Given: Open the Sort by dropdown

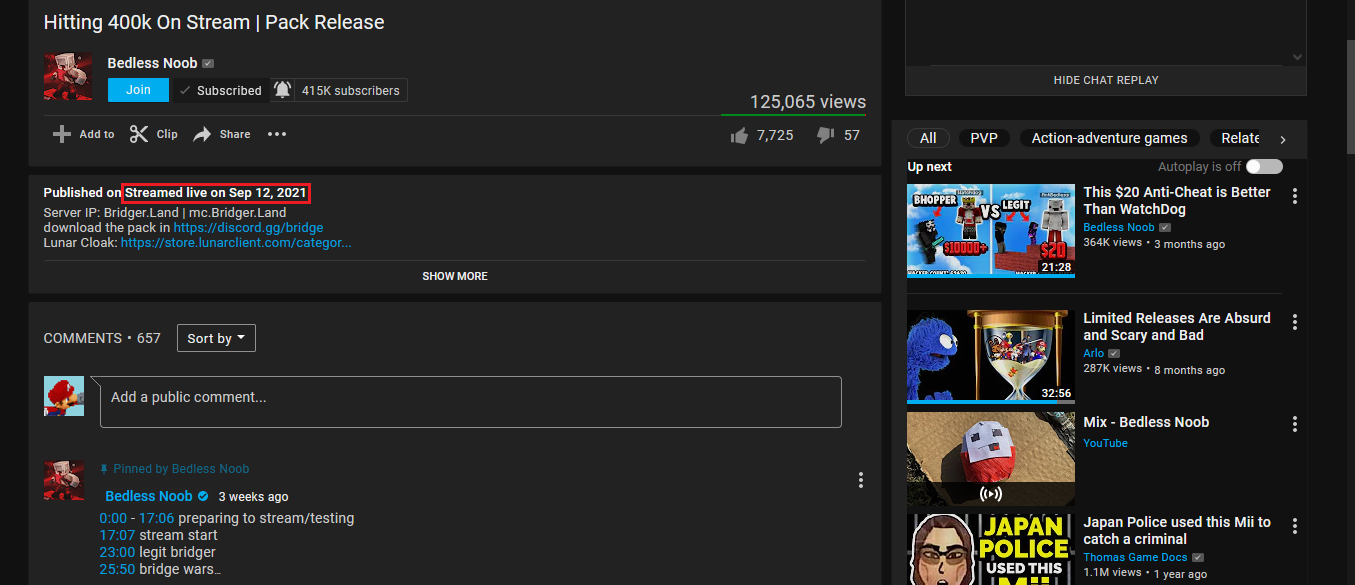Looking at the screenshot, I should pyautogui.click(x=216, y=338).
